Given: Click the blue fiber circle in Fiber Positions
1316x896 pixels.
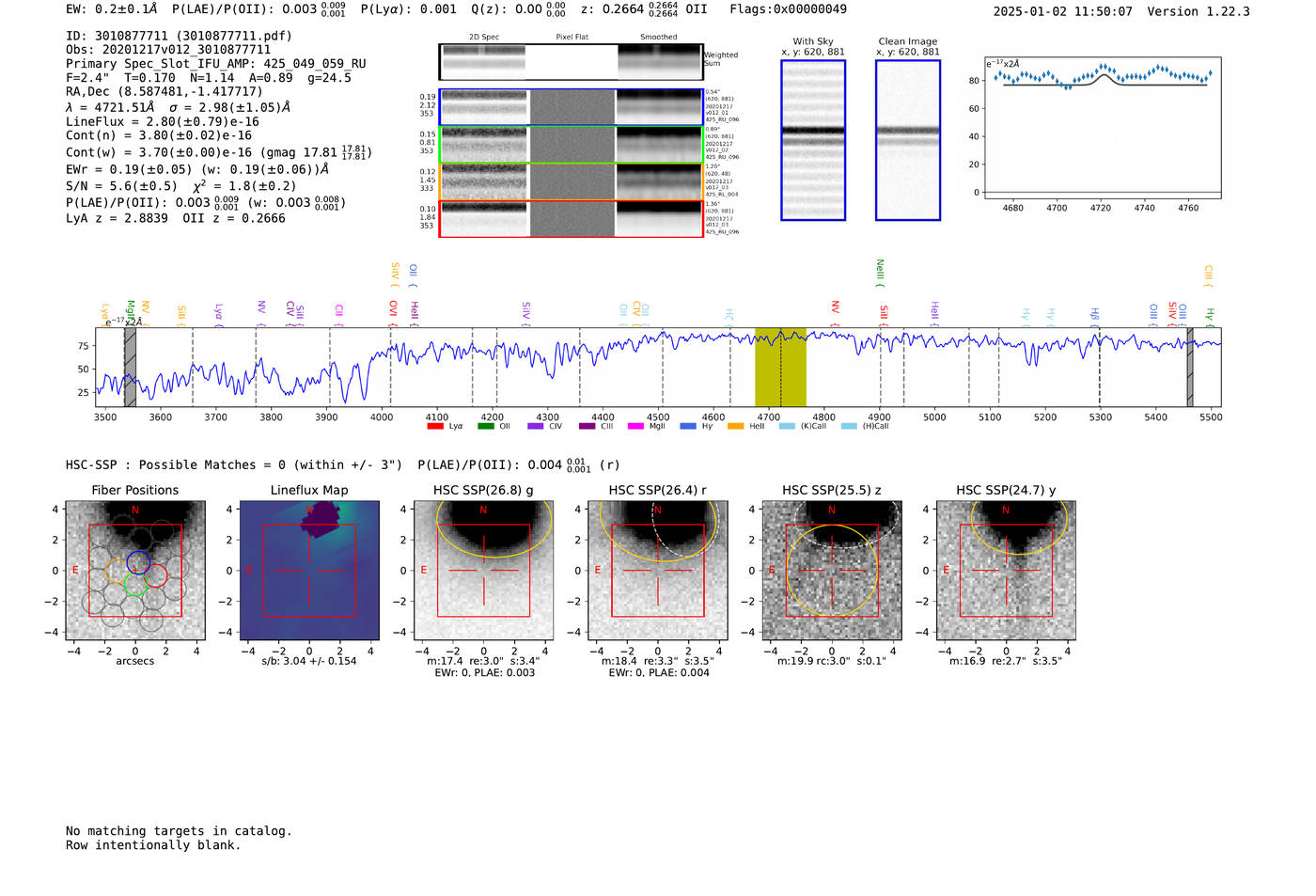Looking at the screenshot, I should 138,562.
